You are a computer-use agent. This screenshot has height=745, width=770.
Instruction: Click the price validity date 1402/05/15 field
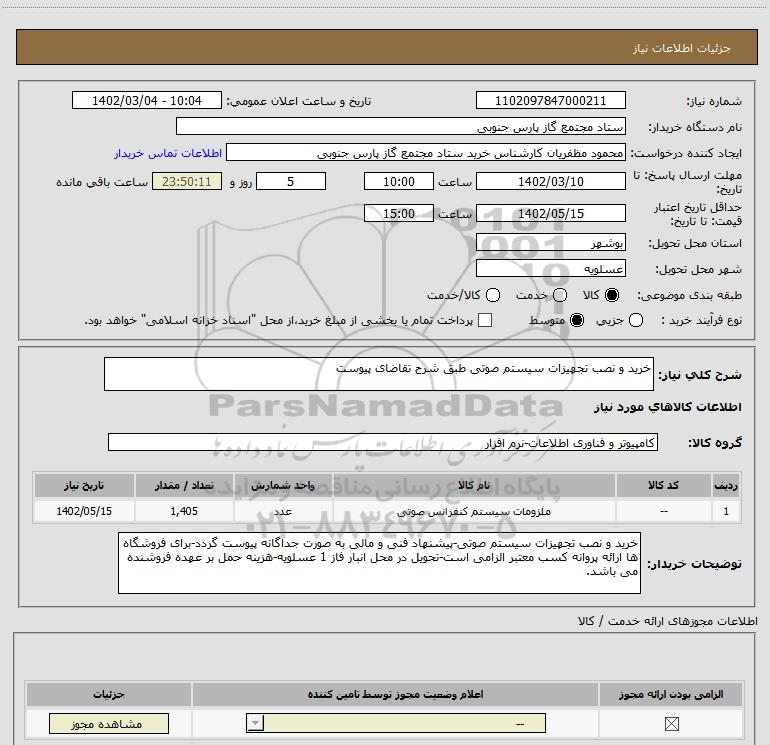550,213
